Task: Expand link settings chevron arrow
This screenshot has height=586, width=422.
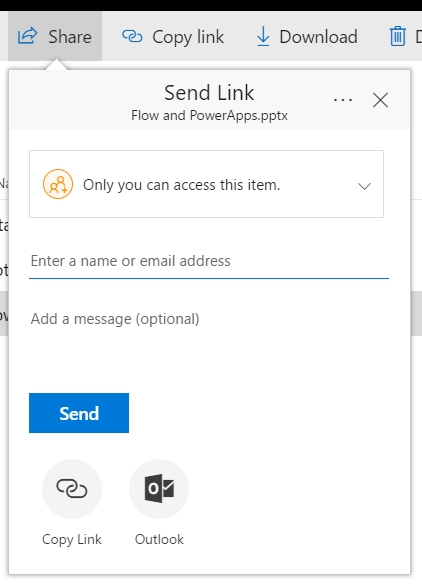Action: (364, 186)
